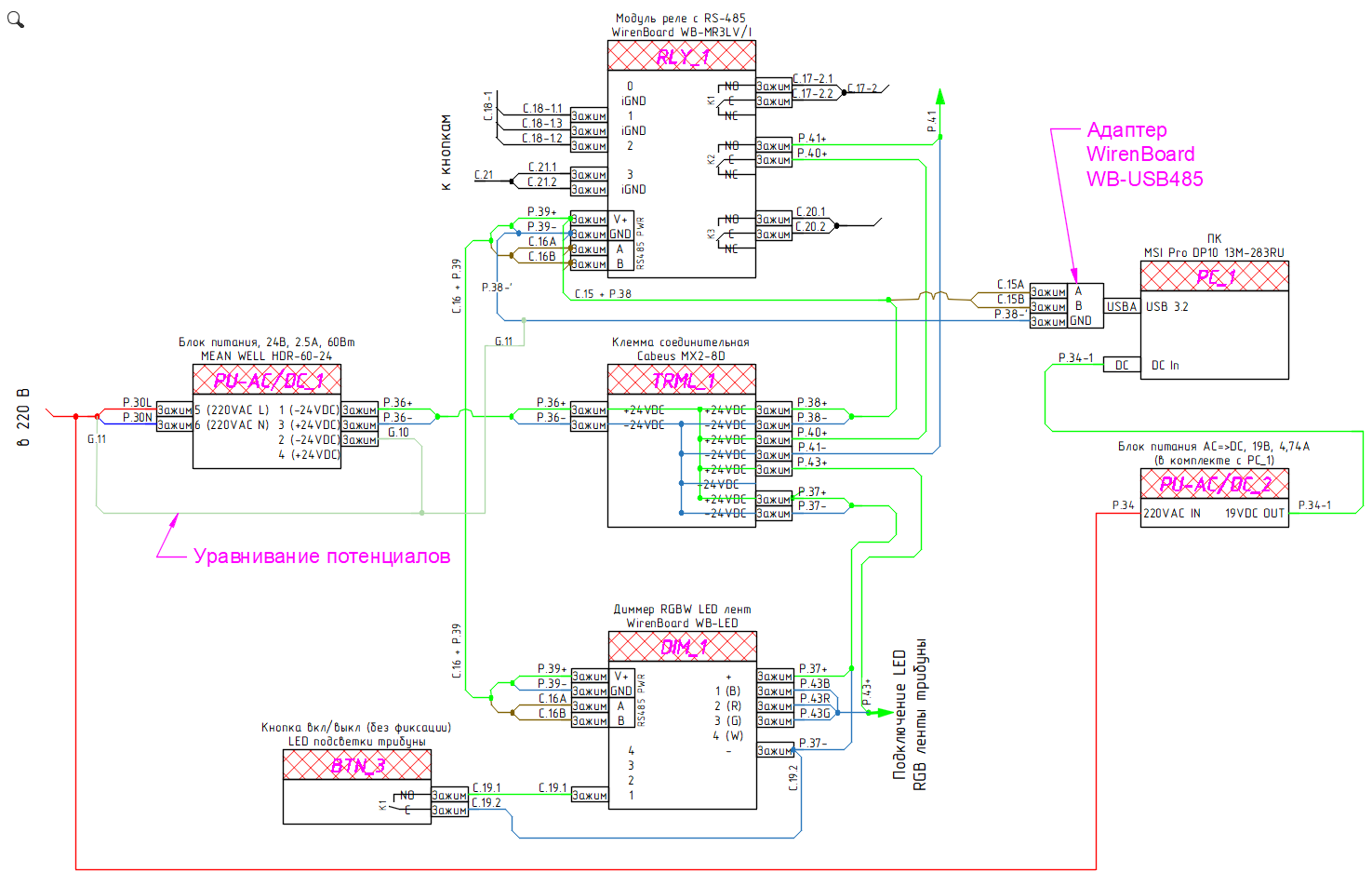The height and width of the screenshot is (886, 1372).
Task: Click the green P.41 arrowhead at top
Action: tap(940, 96)
